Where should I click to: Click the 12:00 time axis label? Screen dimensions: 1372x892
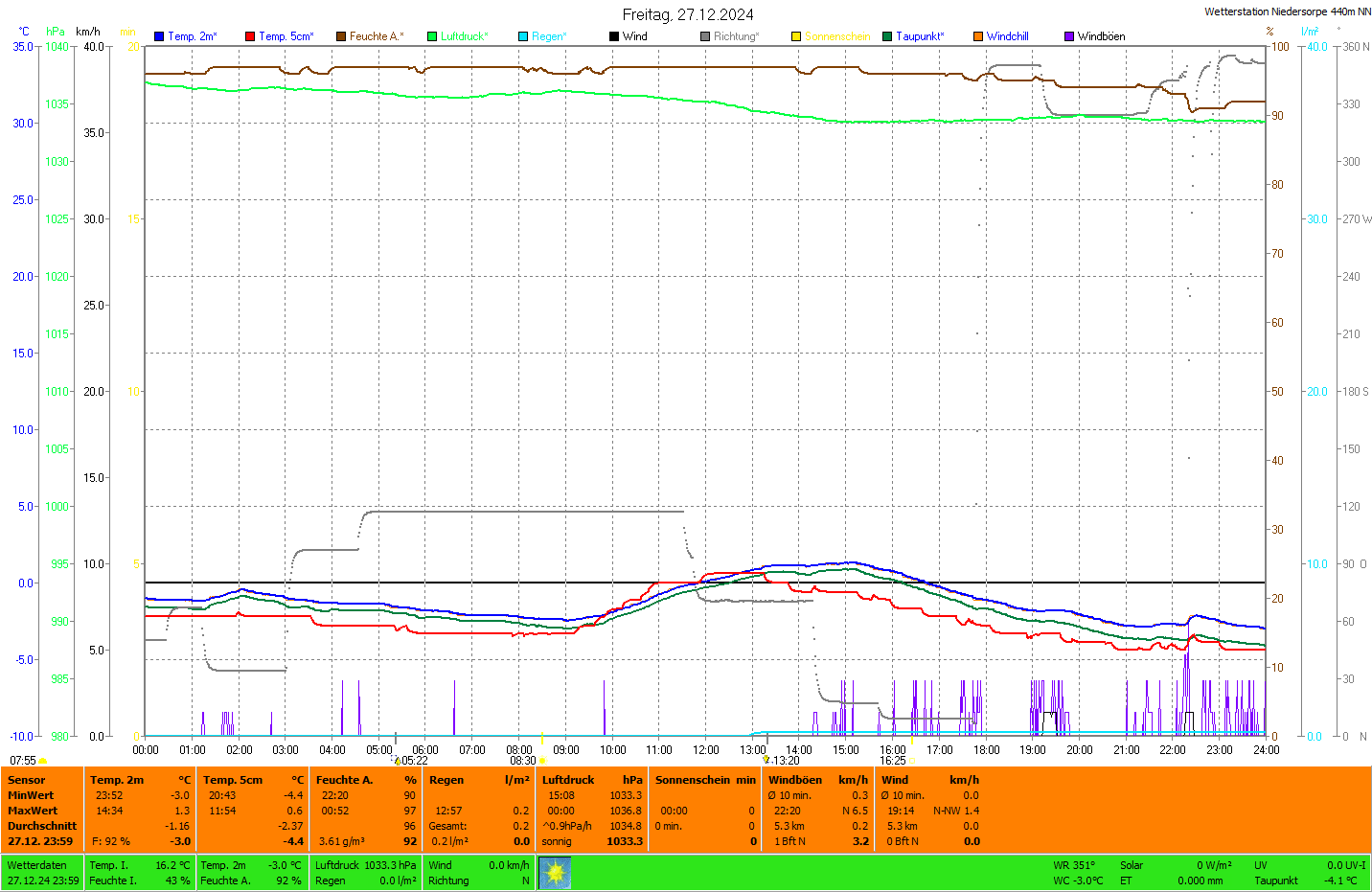point(706,750)
